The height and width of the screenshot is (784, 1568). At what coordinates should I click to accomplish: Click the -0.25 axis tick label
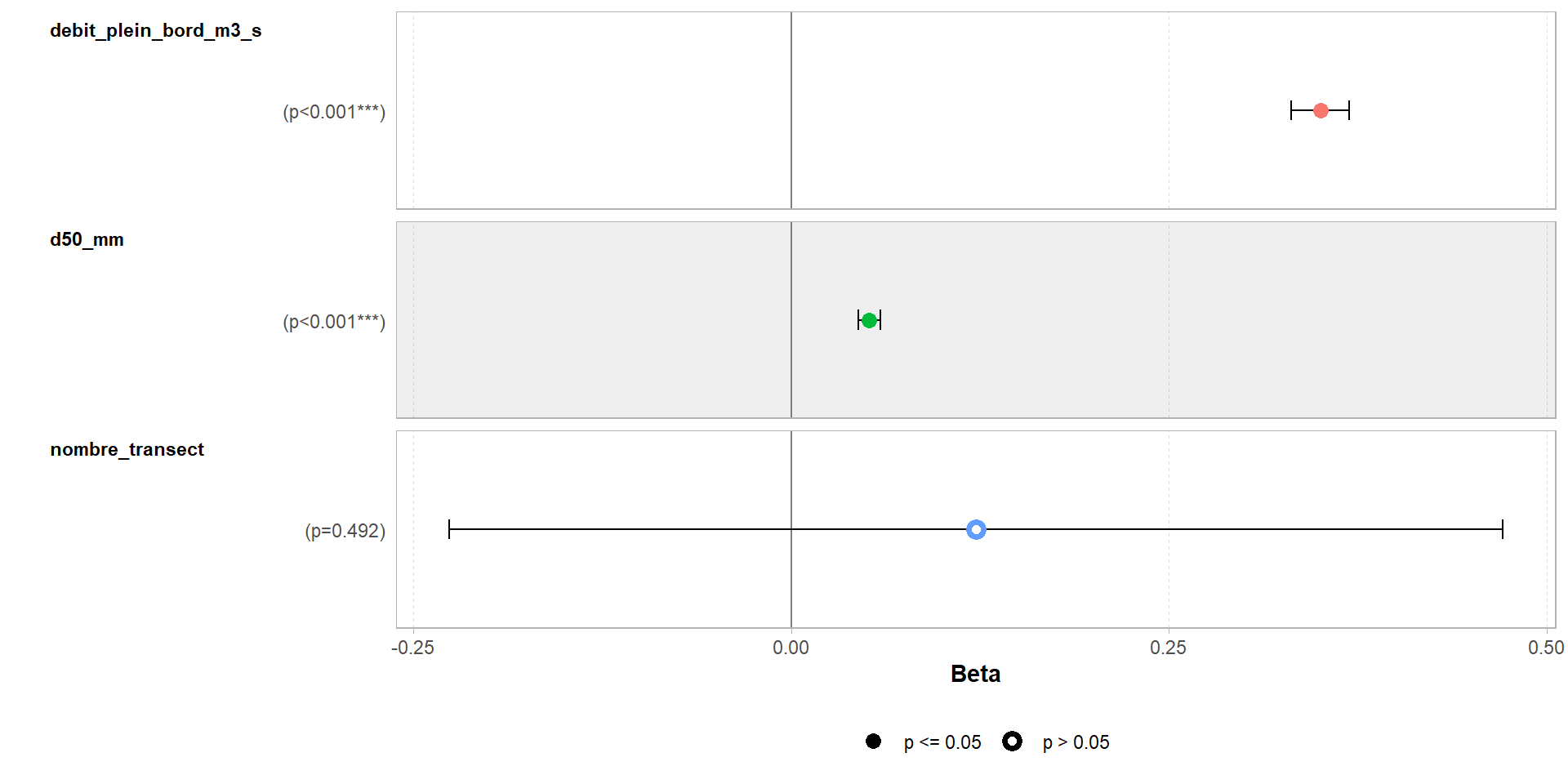[x=412, y=648]
